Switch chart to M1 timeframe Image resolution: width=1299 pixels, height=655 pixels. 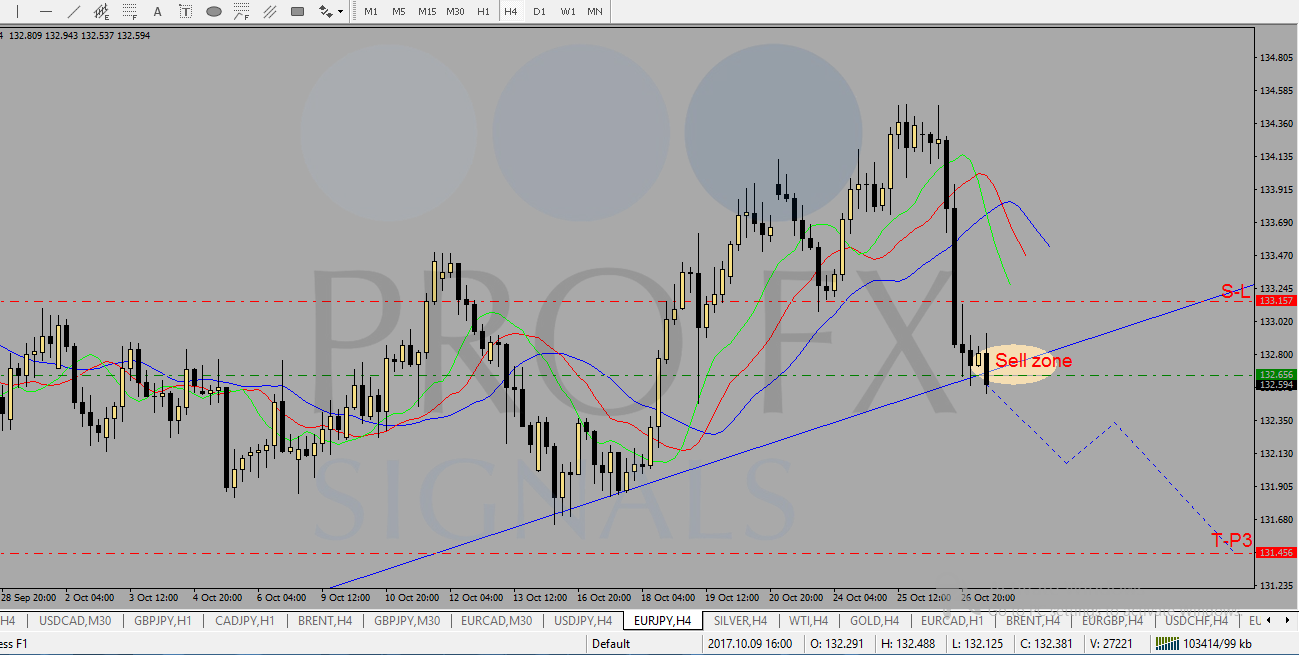371,11
